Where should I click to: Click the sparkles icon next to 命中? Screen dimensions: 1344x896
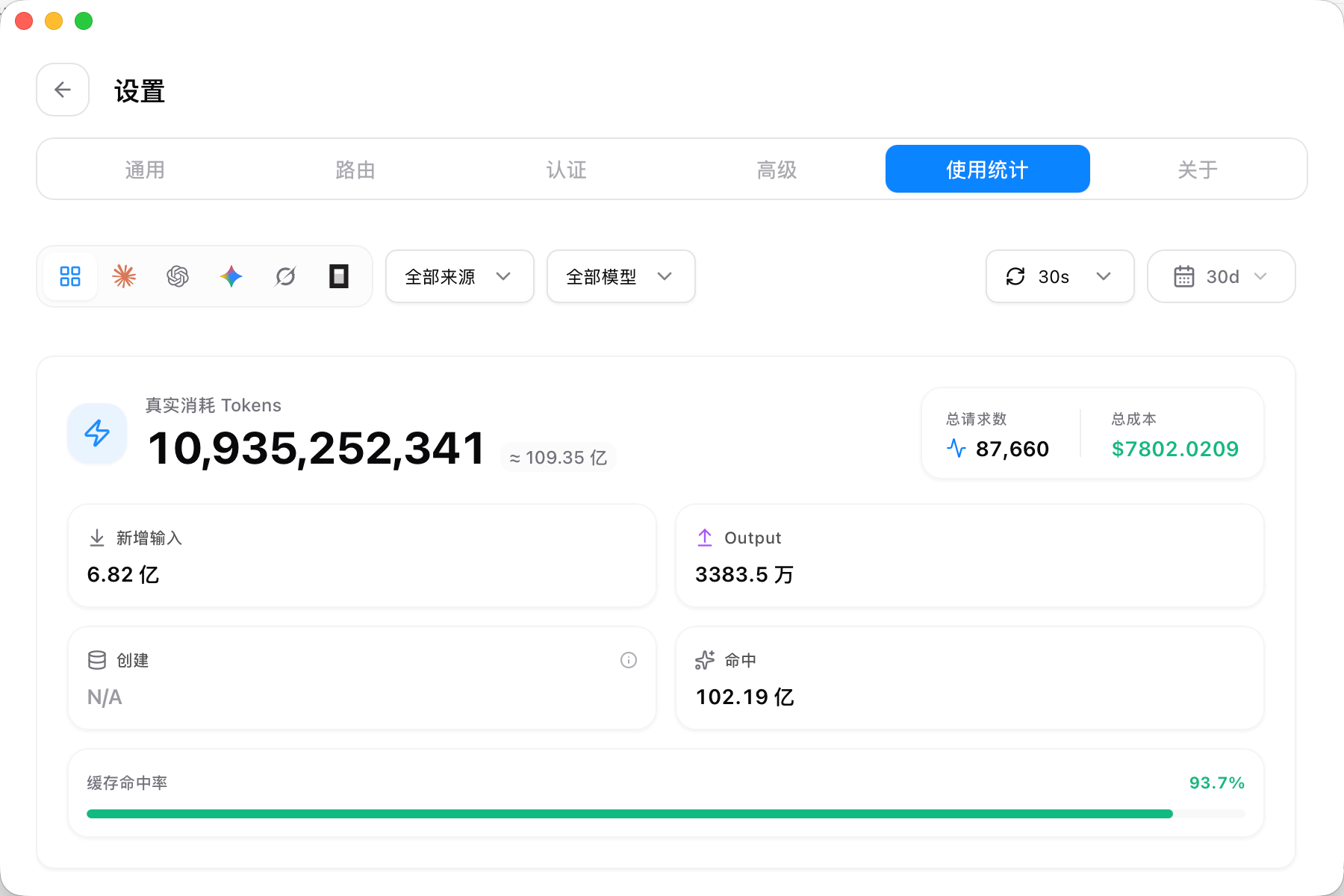click(x=705, y=660)
